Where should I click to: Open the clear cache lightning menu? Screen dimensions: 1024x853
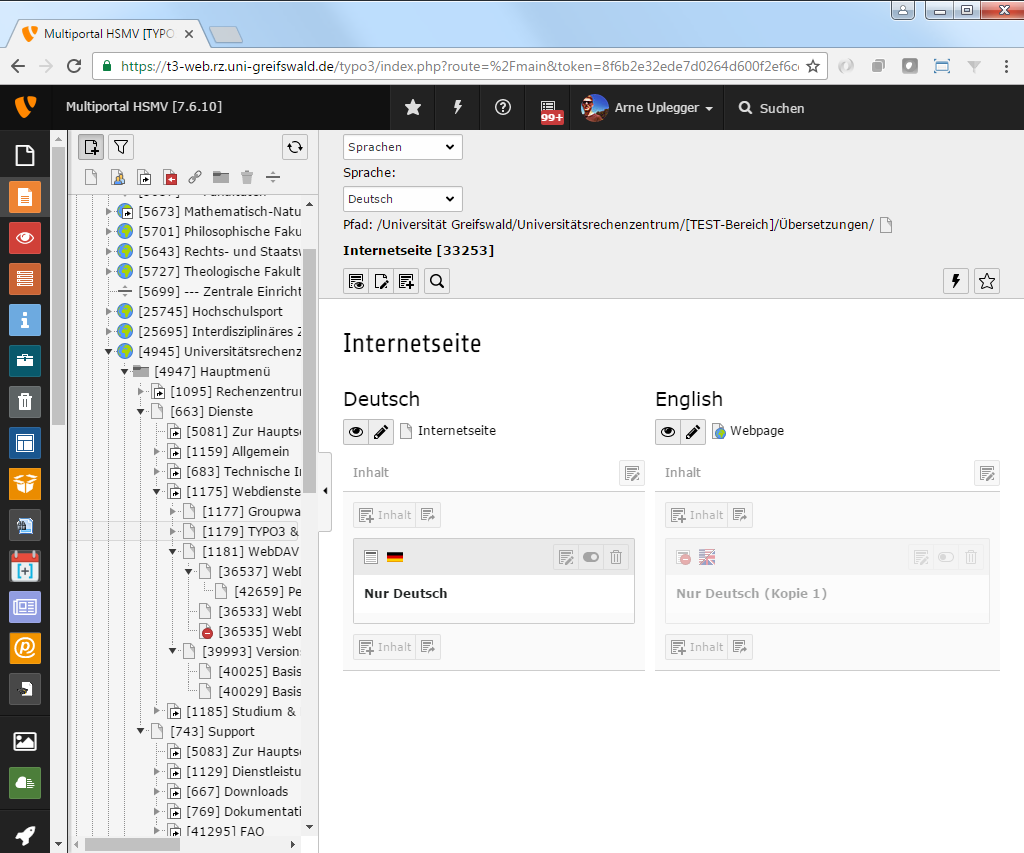tap(458, 108)
